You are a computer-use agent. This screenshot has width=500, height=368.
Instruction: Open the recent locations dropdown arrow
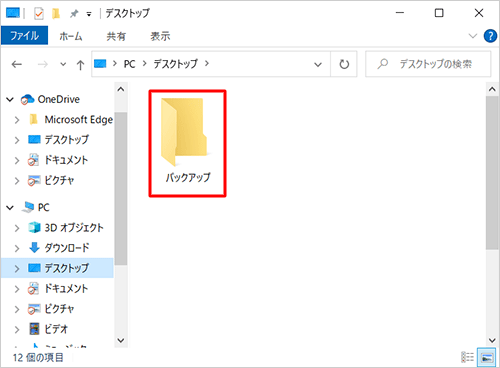[63, 64]
